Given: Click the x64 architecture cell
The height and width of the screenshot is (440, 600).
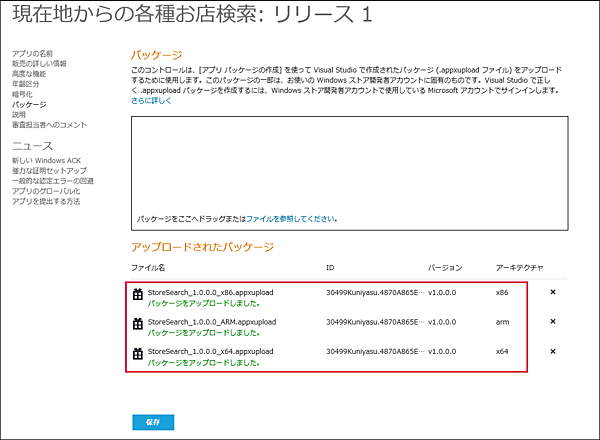Looking at the screenshot, I should click(502, 351).
